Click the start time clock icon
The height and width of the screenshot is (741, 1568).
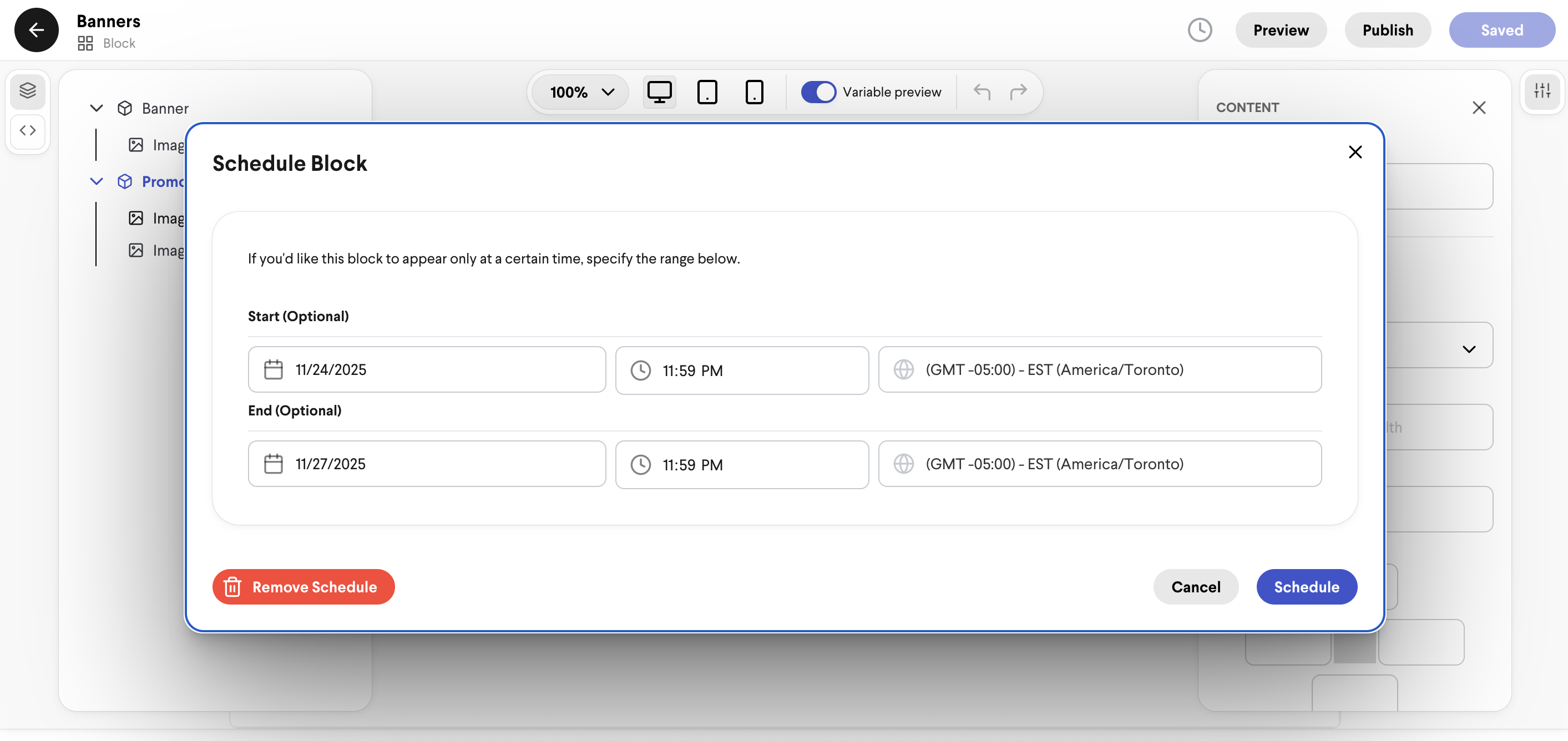tap(640, 370)
